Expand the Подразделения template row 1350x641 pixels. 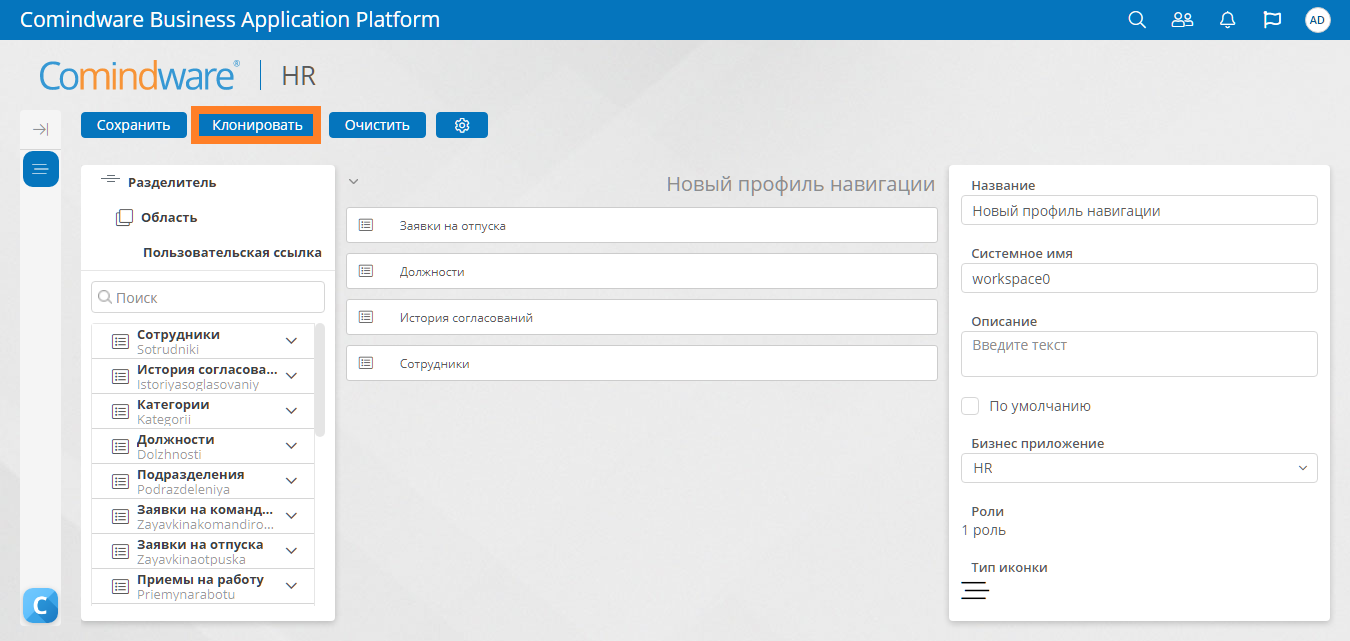[291, 481]
